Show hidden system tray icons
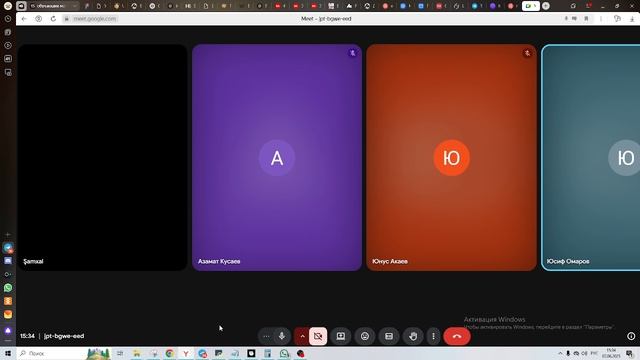 (x=560, y=353)
